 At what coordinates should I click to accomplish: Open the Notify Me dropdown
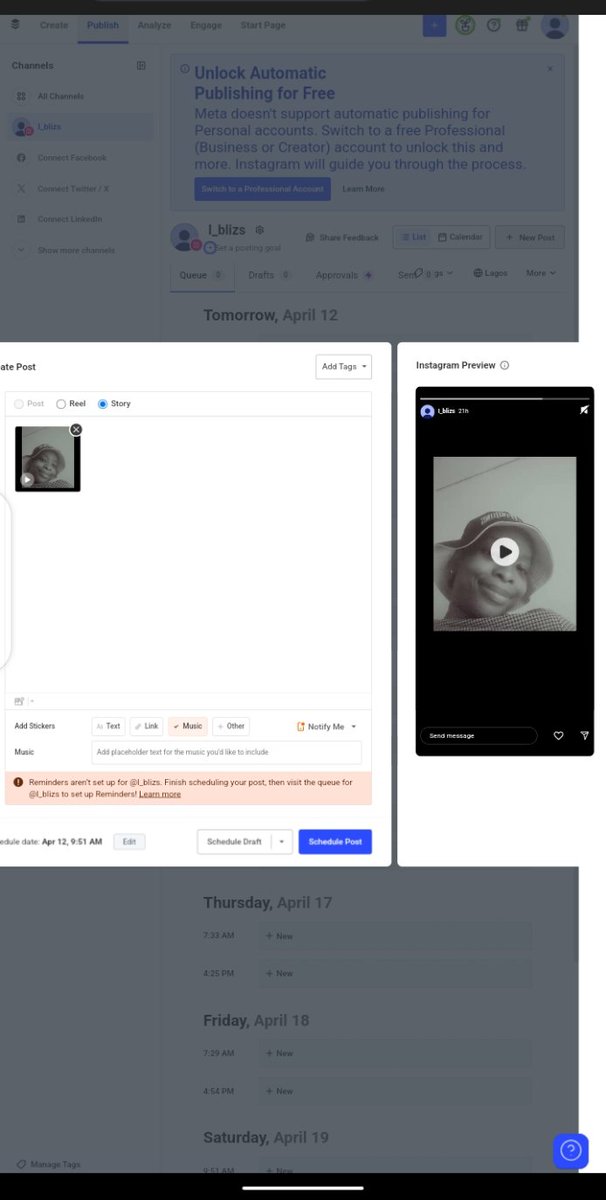pos(327,727)
